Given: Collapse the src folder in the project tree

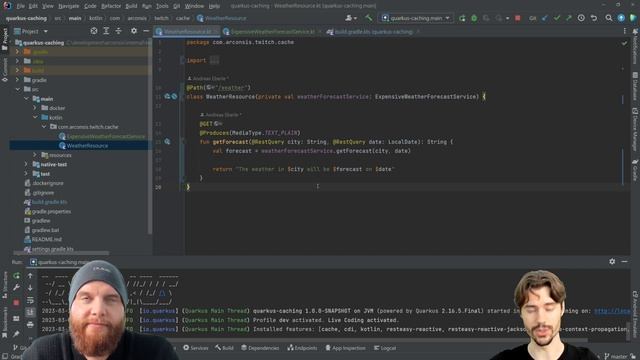Looking at the screenshot, I should pos(17,89).
